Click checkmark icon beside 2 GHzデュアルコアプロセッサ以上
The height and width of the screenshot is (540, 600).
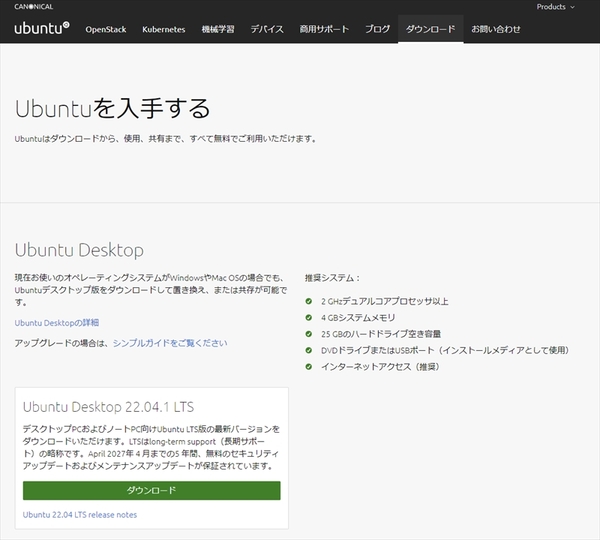pyautogui.click(x=311, y=301)
